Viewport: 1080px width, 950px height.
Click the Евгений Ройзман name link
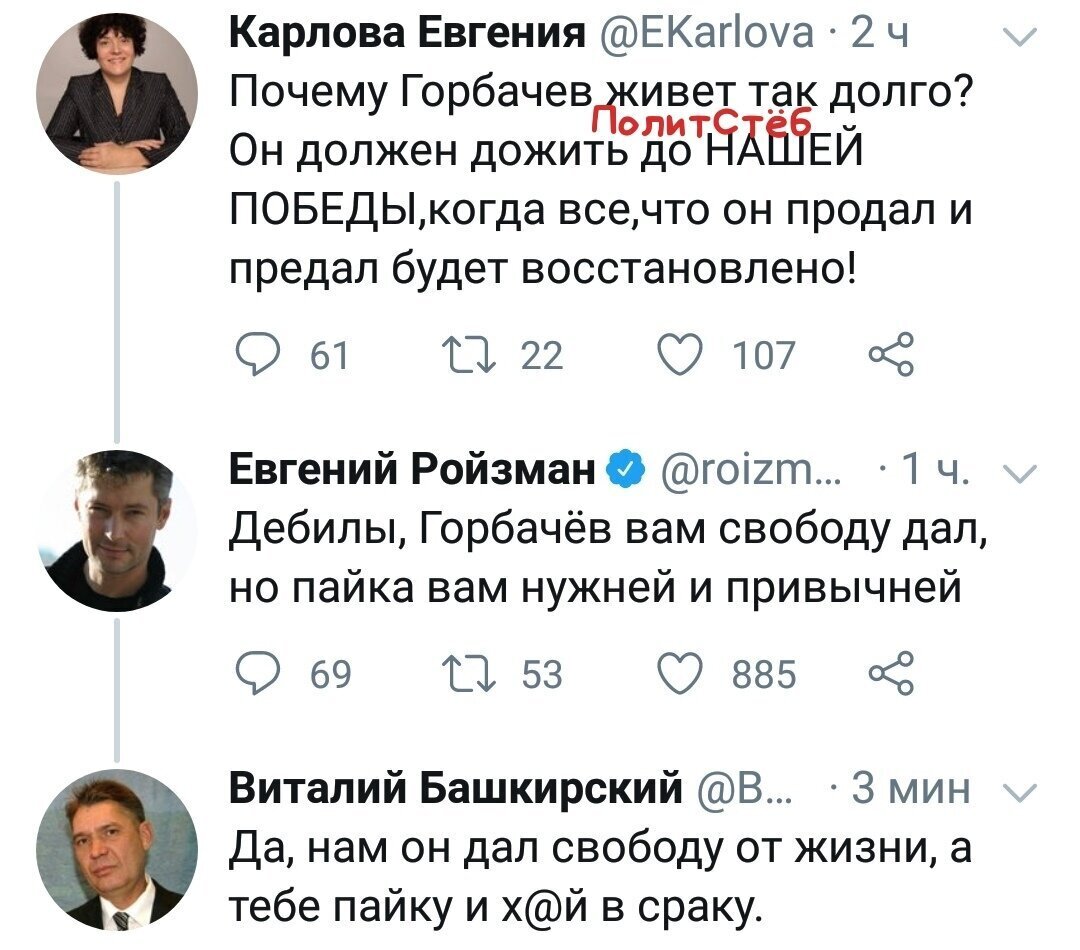[412, 470]
